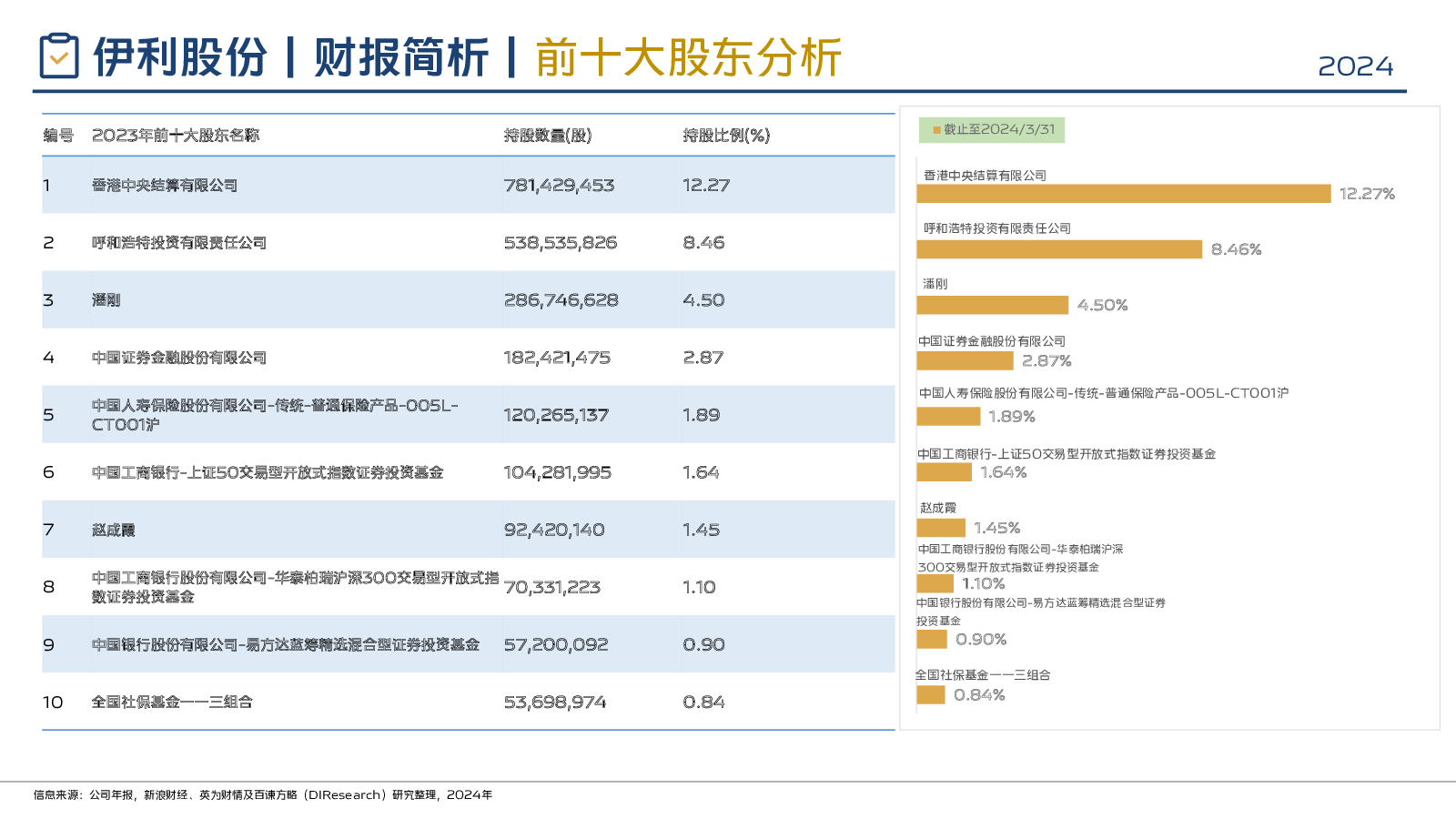The width and height of the screenshot is (1456, 819).
Task: Select the 2023年前十大股东名称 column header
Action: (x=176, y=136)
